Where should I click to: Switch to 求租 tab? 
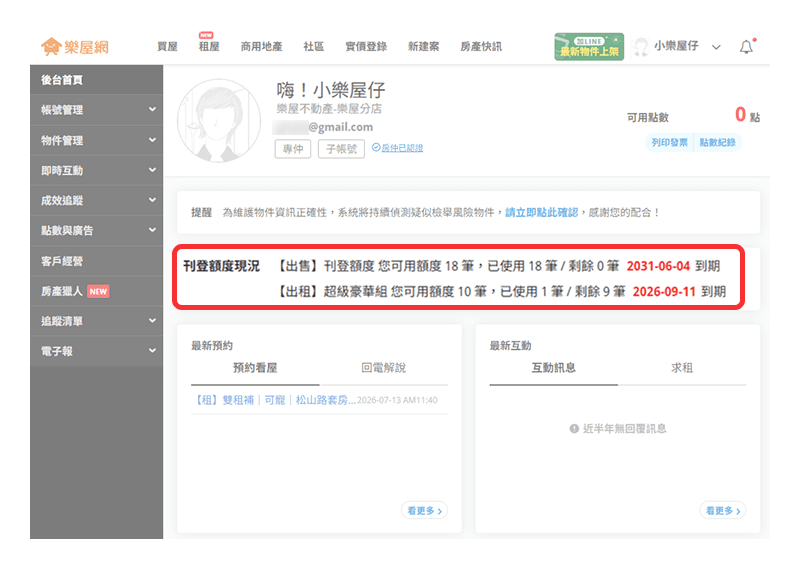[682, 368]
